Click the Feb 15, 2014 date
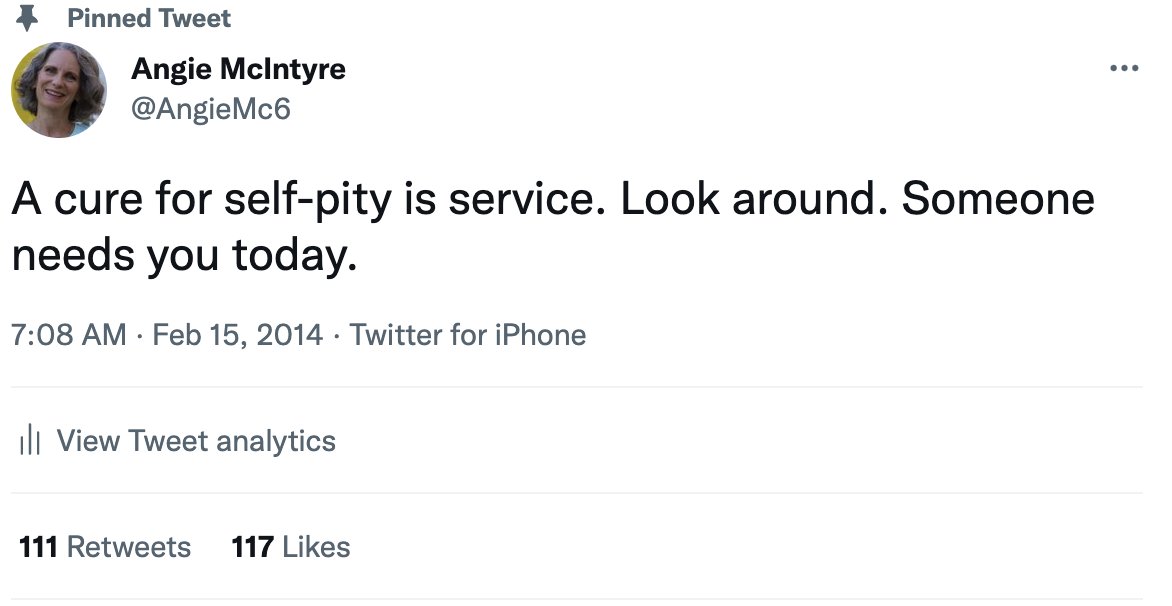This screenshot has width=1172, height=606. (x=237, y=335)
